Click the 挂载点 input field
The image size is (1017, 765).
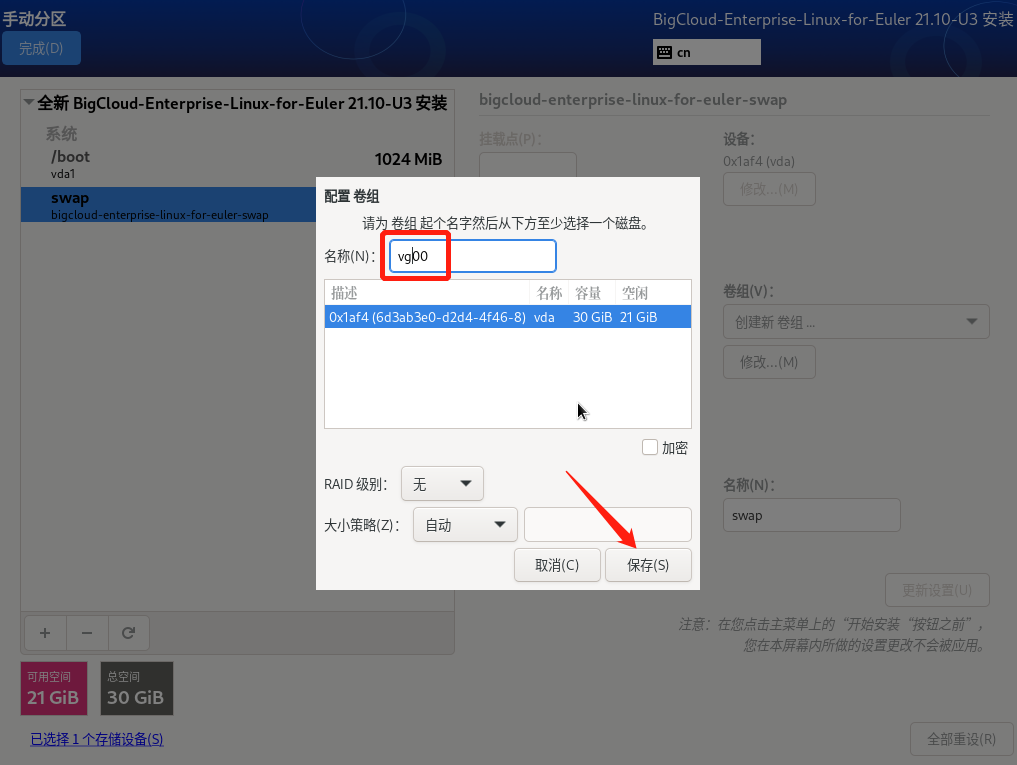528,165
